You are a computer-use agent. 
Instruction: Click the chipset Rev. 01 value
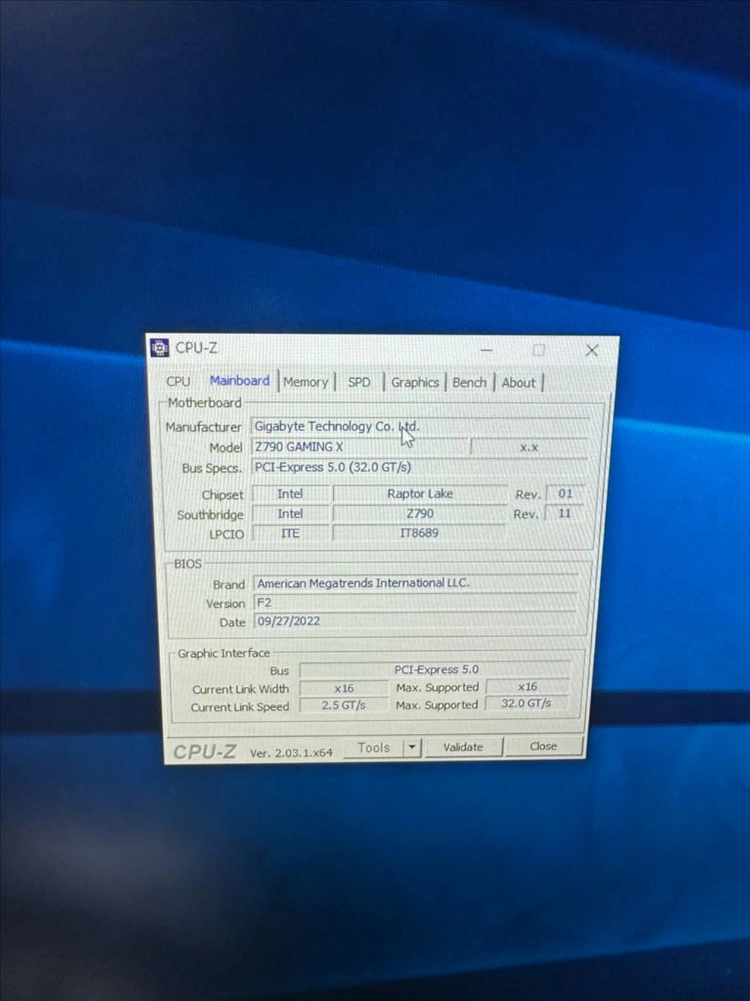(x=565, y=493)
